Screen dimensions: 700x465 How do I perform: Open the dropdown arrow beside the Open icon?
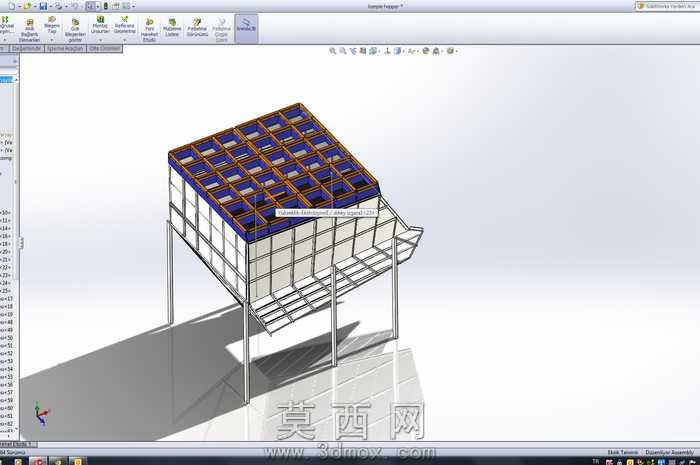[35, 7]
